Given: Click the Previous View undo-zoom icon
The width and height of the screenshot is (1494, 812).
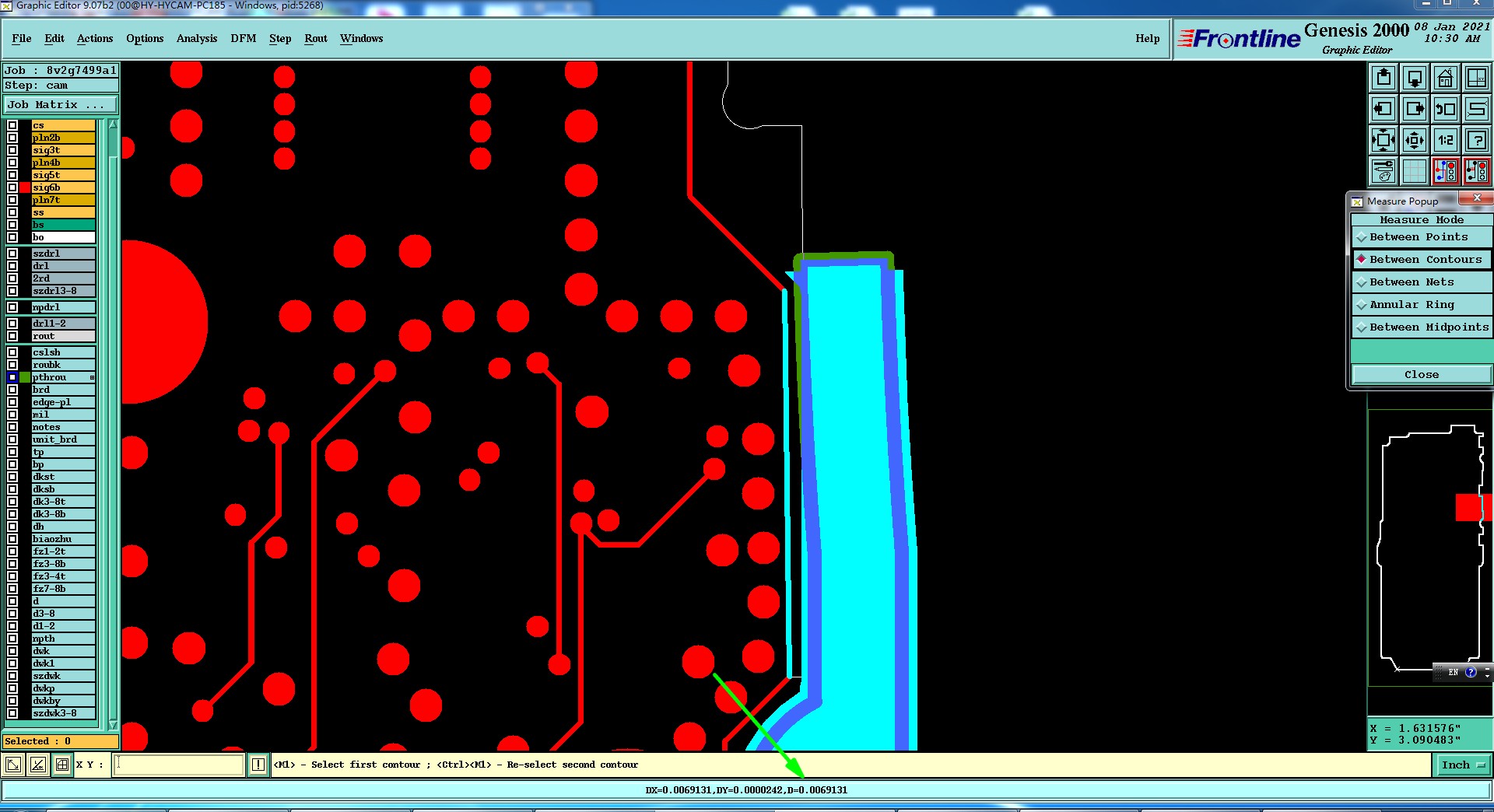Looking at the screenshot, I should (x=1446, y=109).
